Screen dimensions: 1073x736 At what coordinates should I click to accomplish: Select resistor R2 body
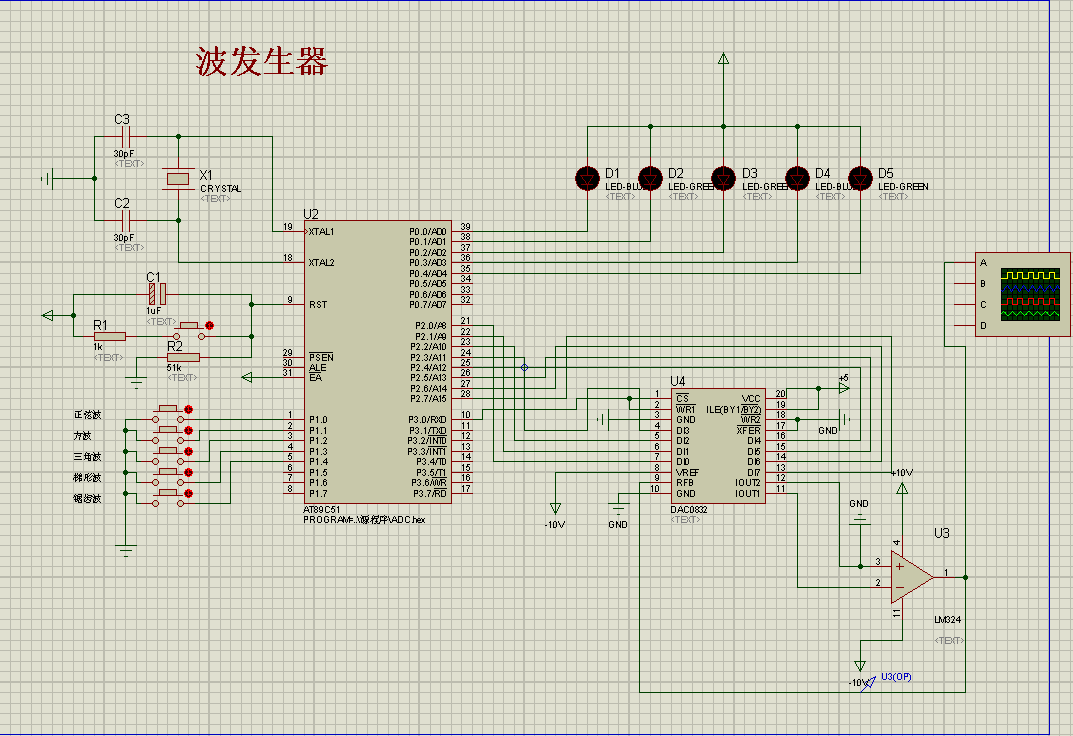coord(183,357)
